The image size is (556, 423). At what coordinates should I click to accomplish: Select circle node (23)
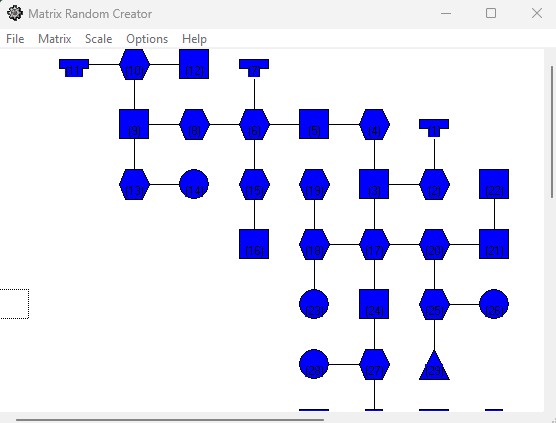pyautogui.click(x=314, y=304)
